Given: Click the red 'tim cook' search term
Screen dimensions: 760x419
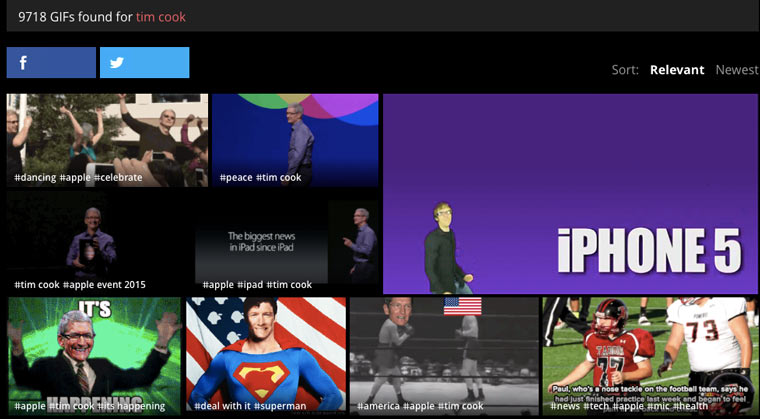Looking at the screenshot, I should point(161,17).
